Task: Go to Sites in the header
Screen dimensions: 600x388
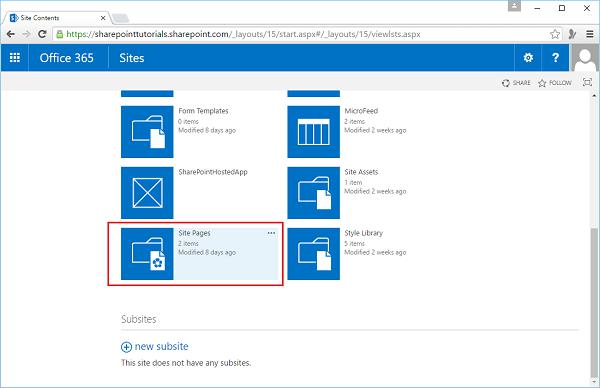Action: point(132,58)
